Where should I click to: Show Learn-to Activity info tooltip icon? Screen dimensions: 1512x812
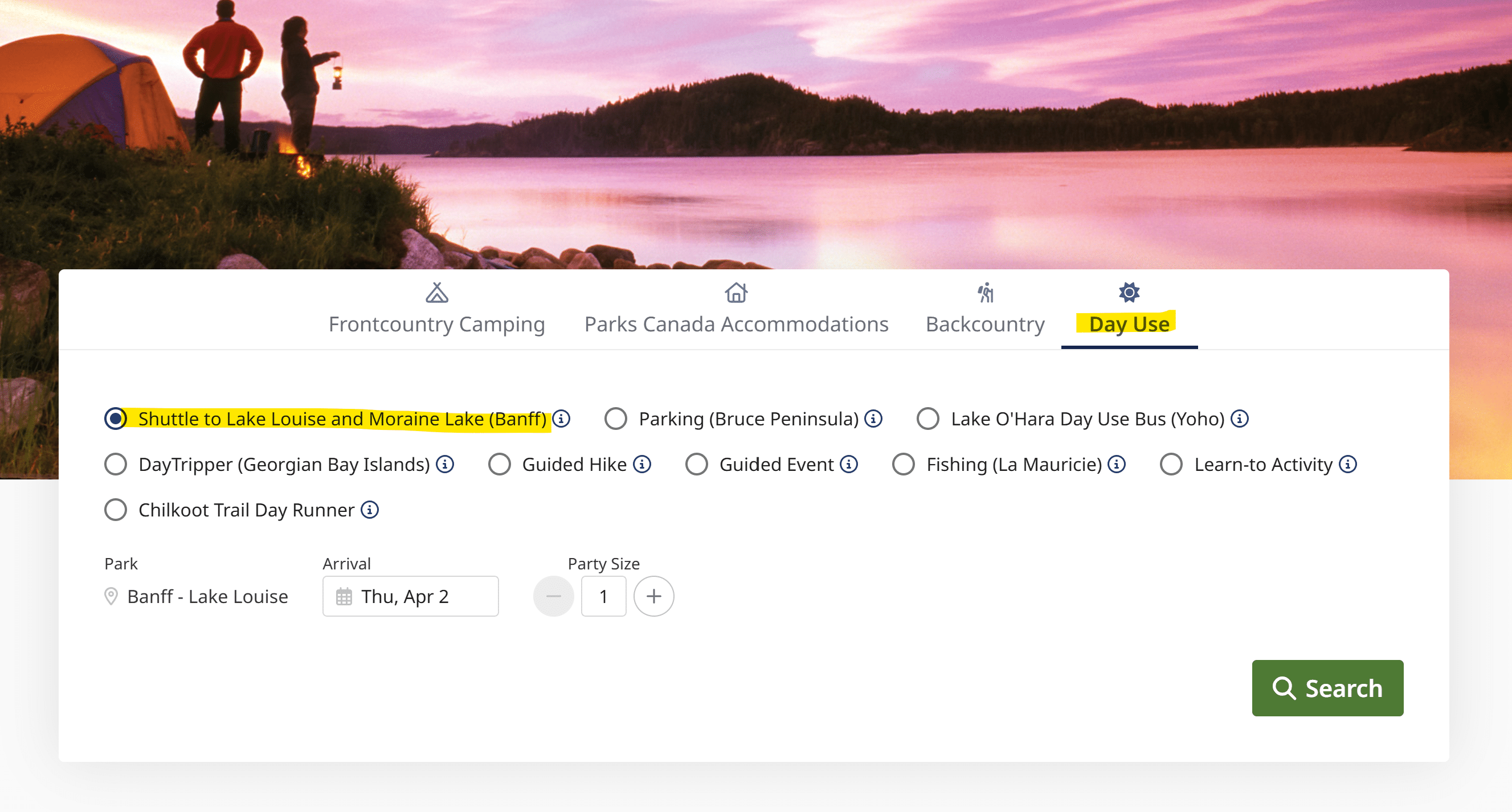1348,465
